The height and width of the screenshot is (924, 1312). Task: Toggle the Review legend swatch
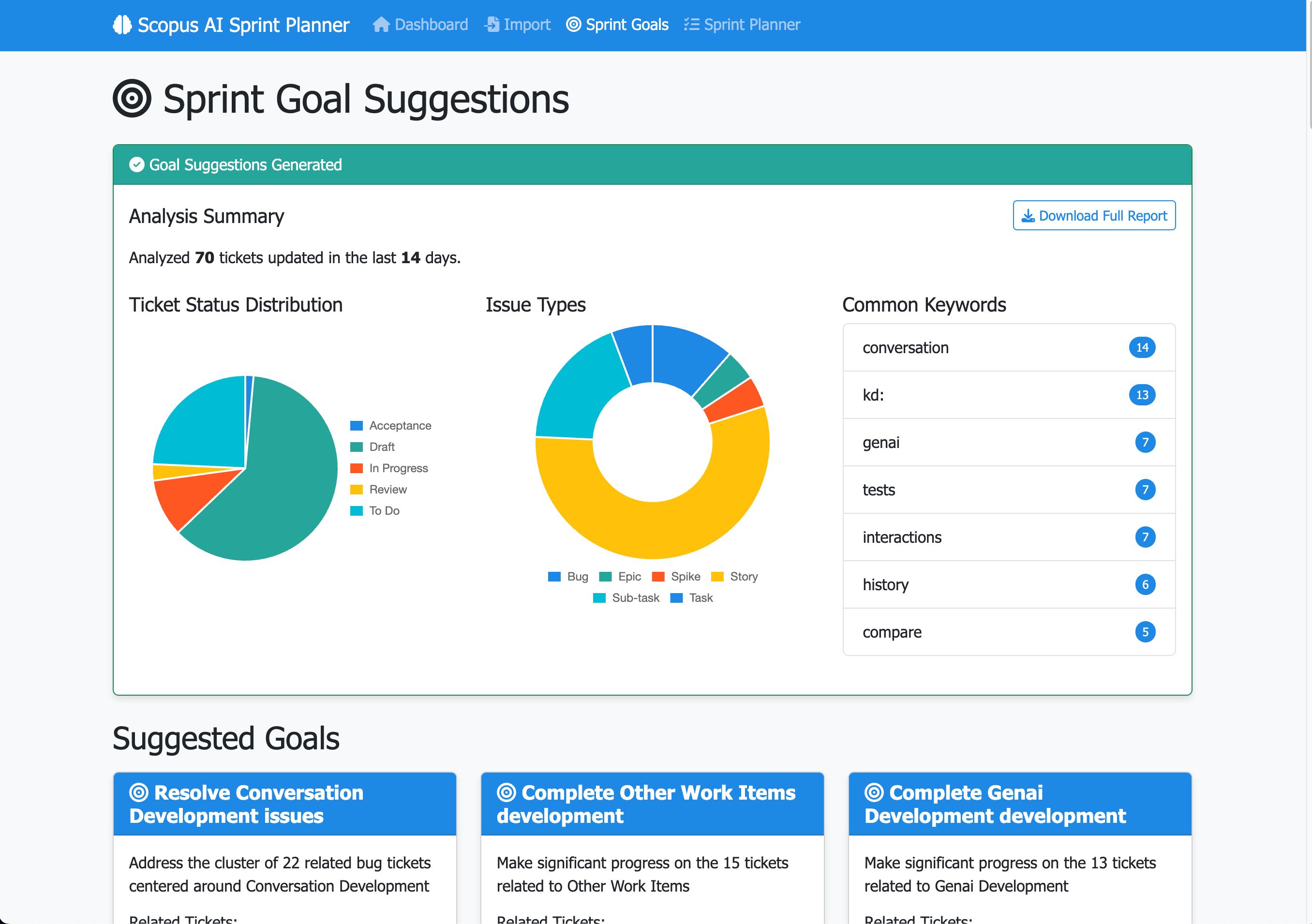(357, 489)
